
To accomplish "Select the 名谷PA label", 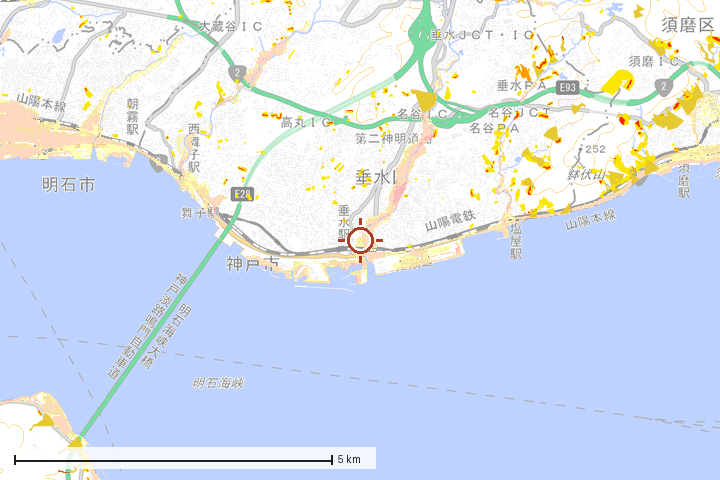I will [x=494, y=128].
